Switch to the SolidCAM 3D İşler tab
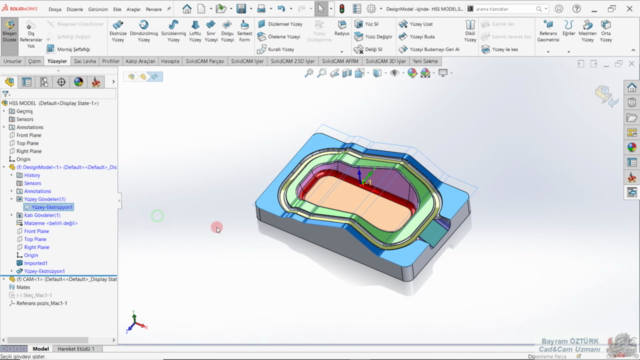Image resolution: width=640 pixels, height=360 pixels. tap(386, 61)
